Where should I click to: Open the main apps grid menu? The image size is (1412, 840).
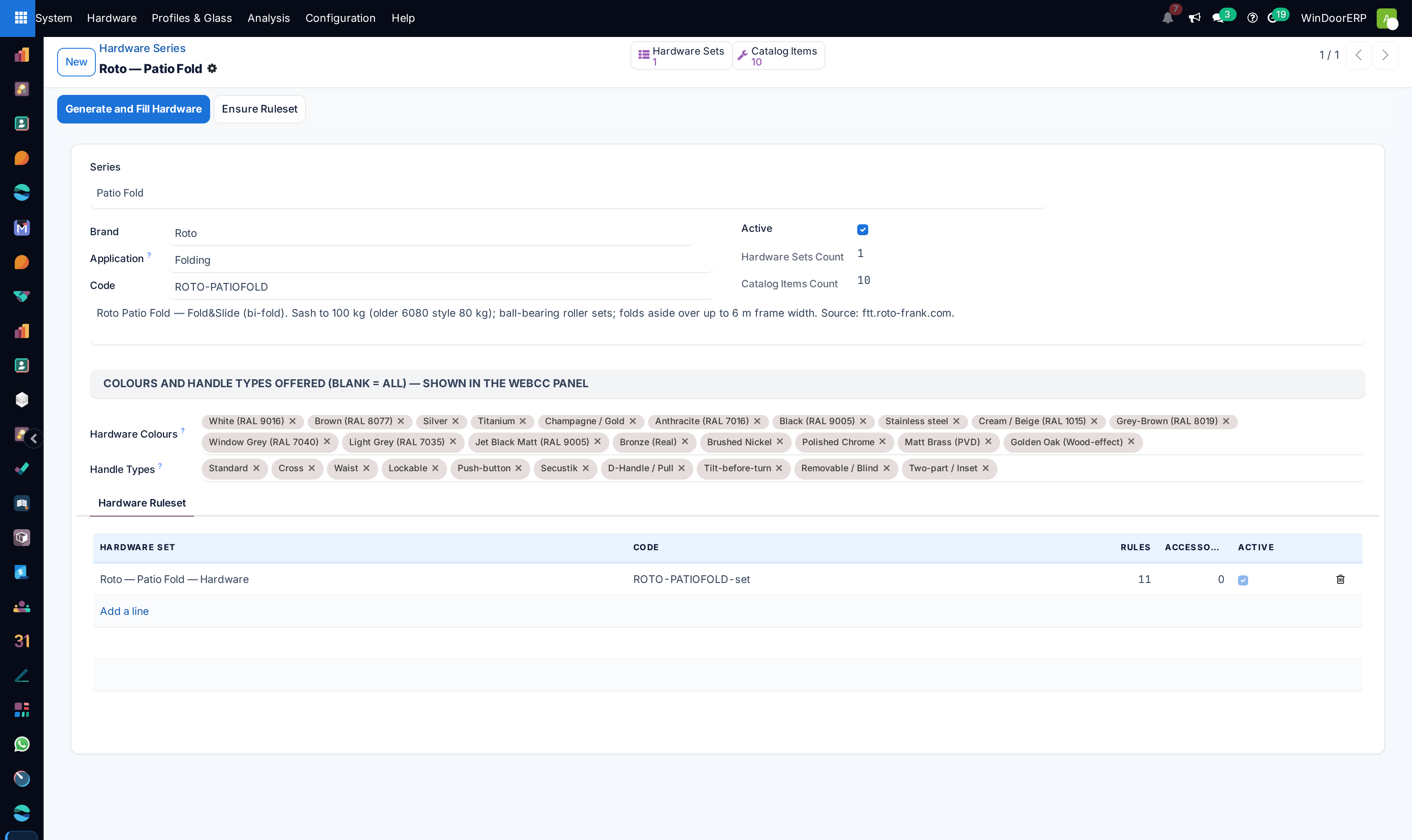click(21, 18)
